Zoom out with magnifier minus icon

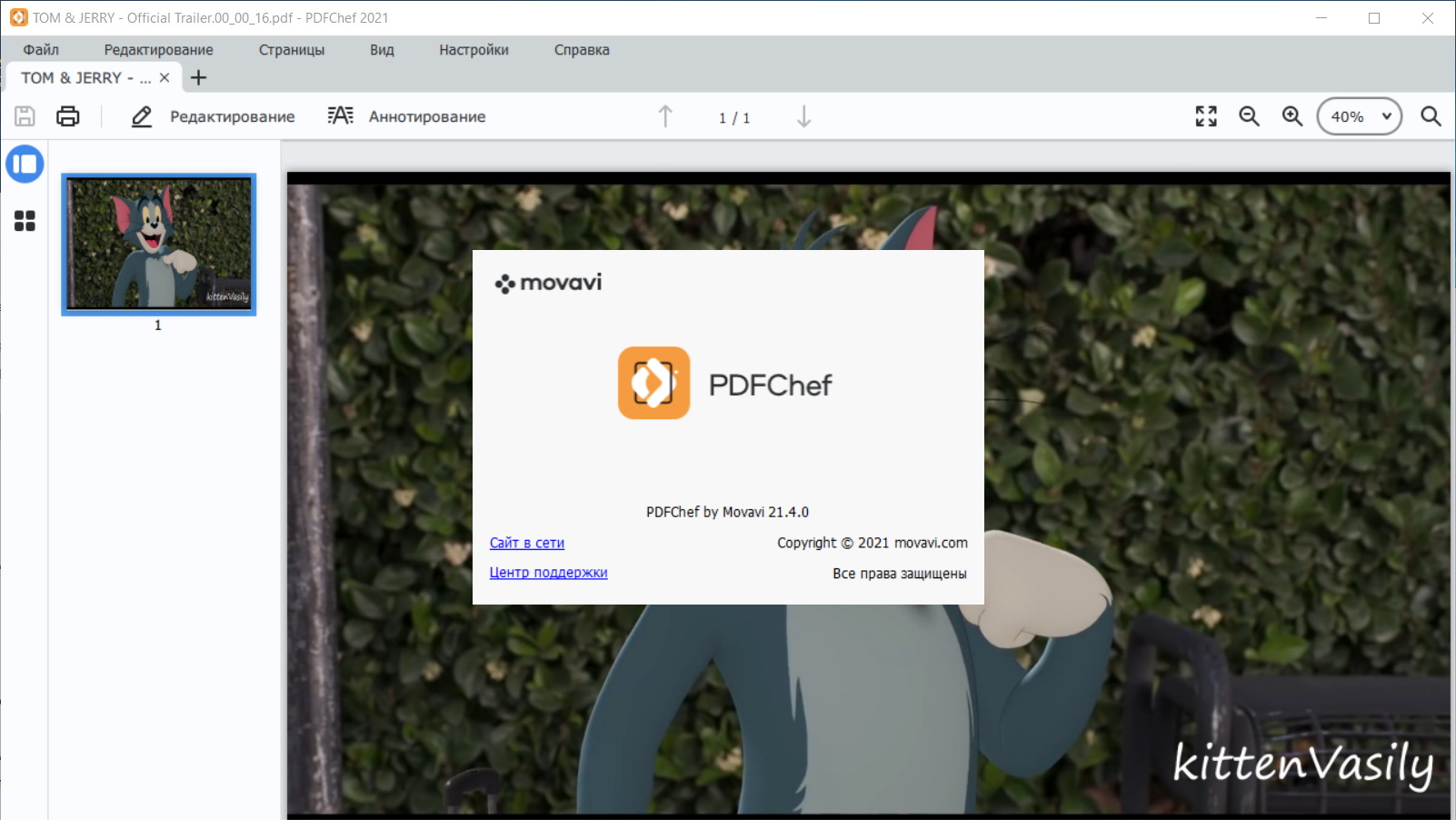pos(1250,116)
